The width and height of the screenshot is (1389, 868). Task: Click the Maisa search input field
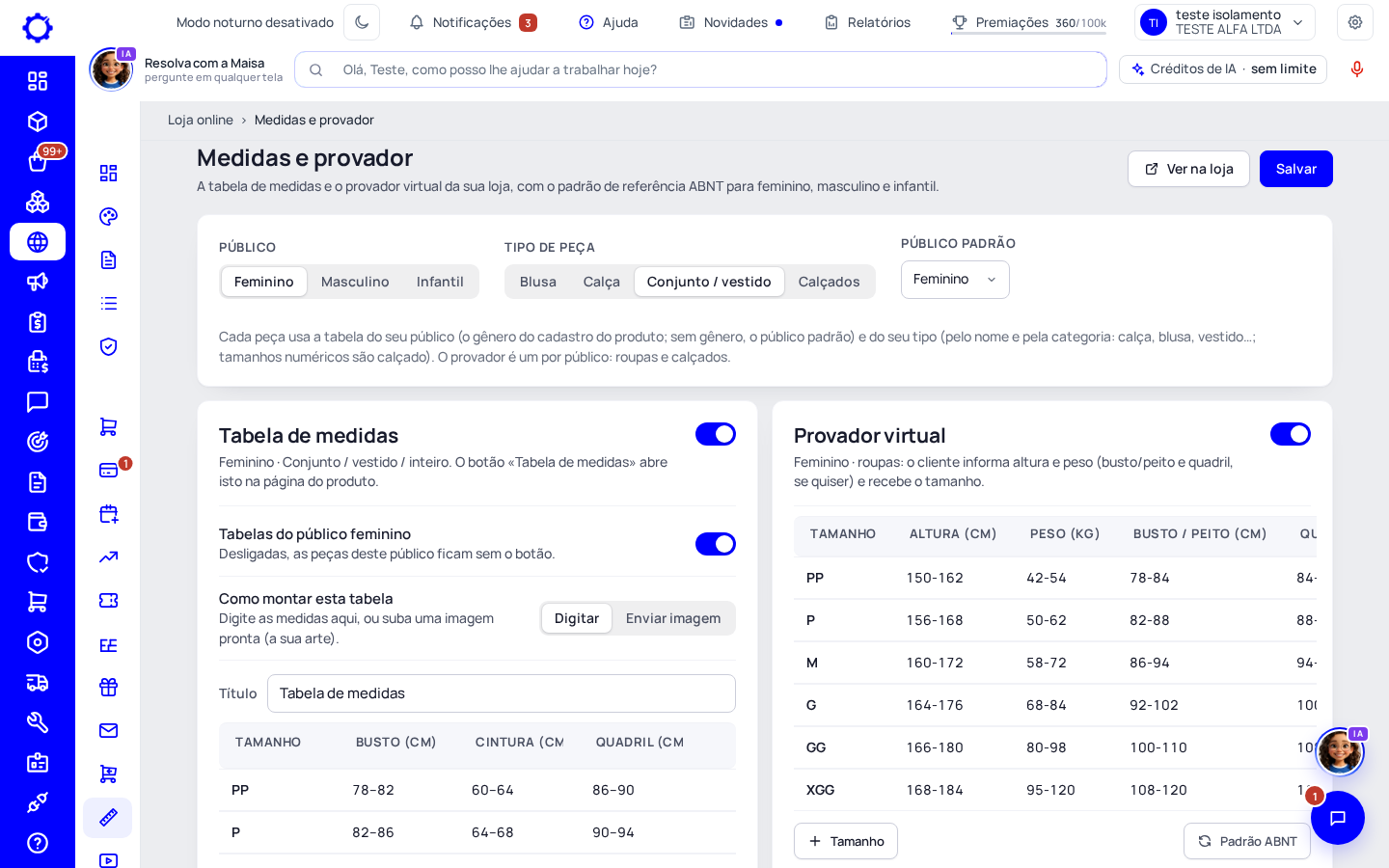click(700, 69)
